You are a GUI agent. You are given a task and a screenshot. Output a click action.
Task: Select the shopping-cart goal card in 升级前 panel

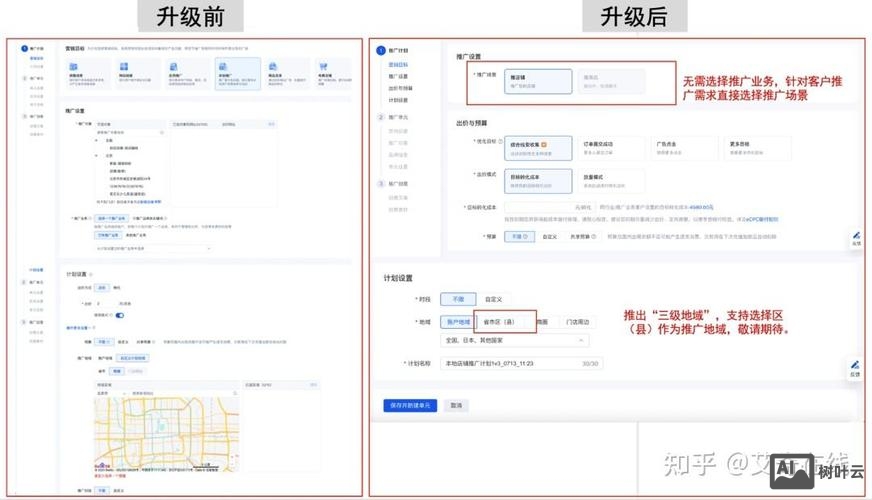coord(333,73)
